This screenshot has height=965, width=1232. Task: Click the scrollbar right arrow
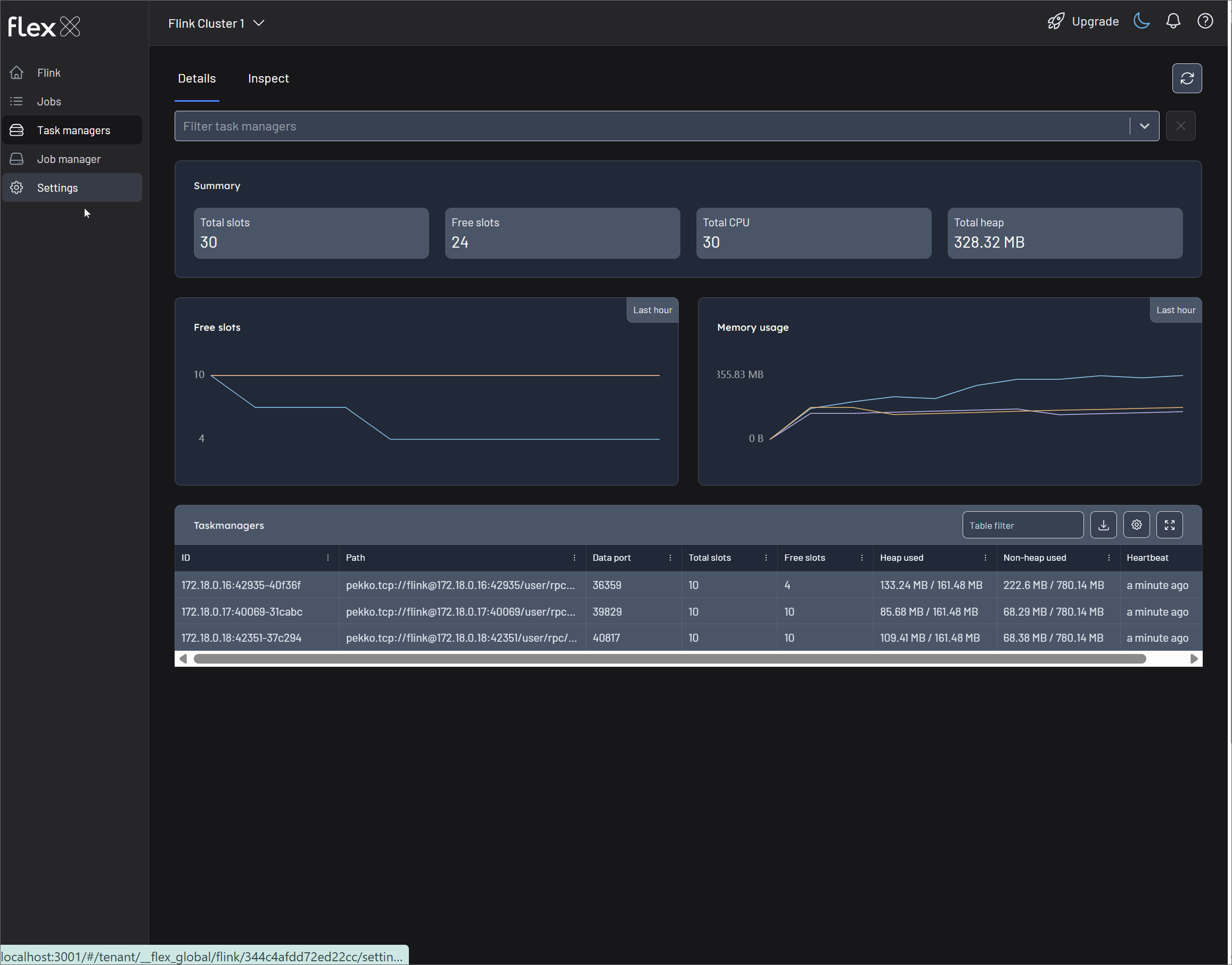coord(1194,659)
